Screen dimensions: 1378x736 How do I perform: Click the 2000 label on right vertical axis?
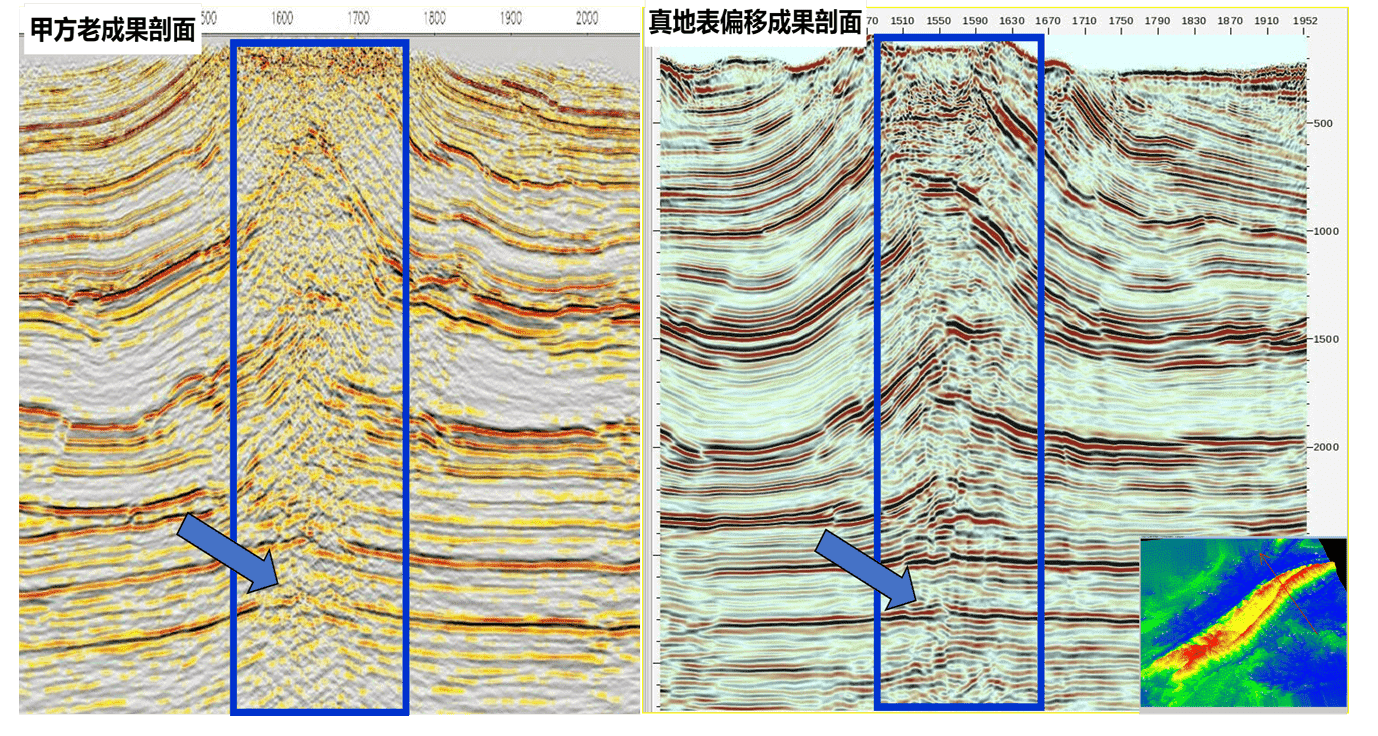1327,447
